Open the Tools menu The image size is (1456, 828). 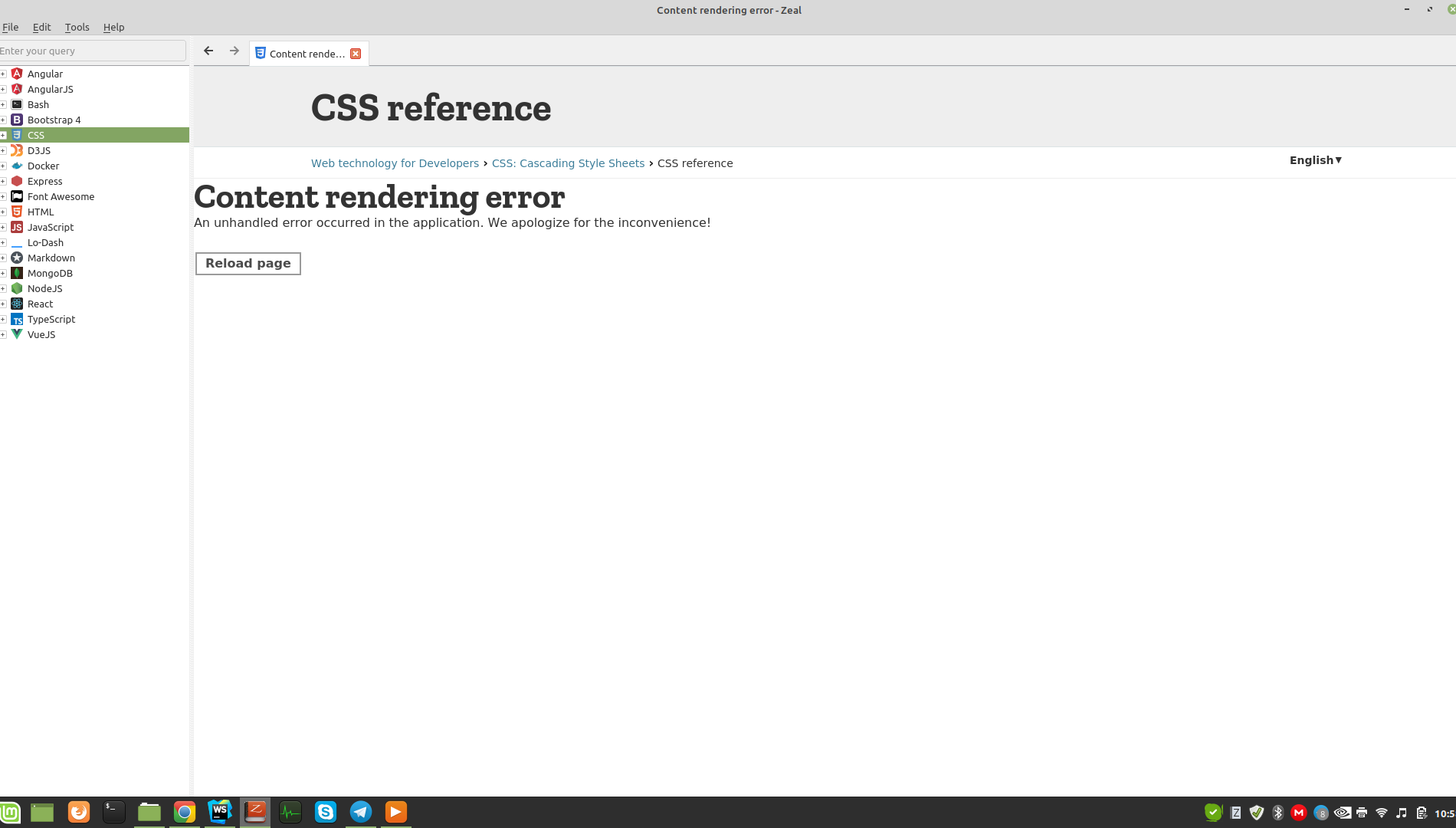click(x=77, y=27)
